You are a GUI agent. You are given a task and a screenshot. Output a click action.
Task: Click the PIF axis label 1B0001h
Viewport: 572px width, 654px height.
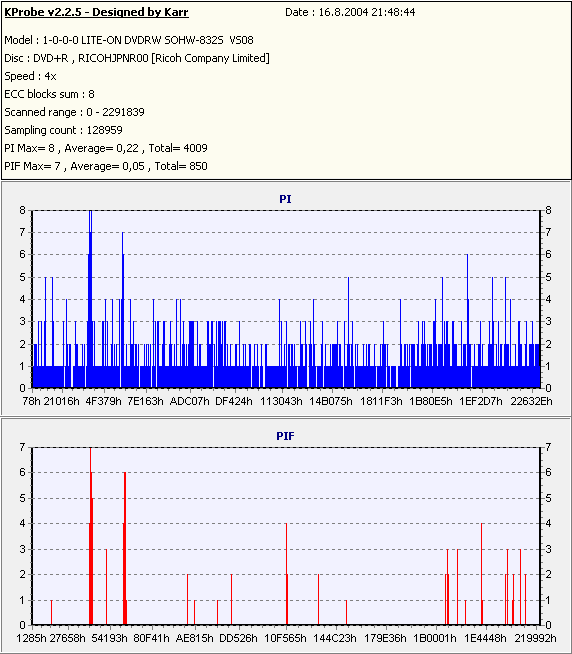point(435,638)
